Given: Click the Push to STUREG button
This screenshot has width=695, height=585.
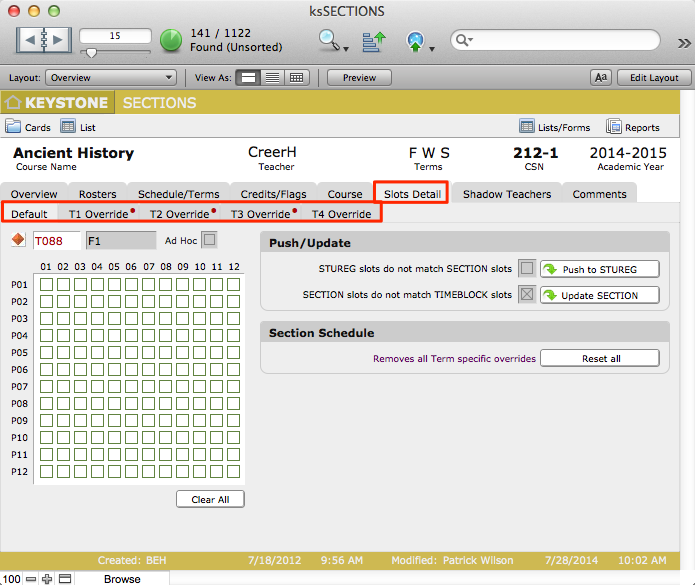Looking at the screenshot, I should [600, 269].
